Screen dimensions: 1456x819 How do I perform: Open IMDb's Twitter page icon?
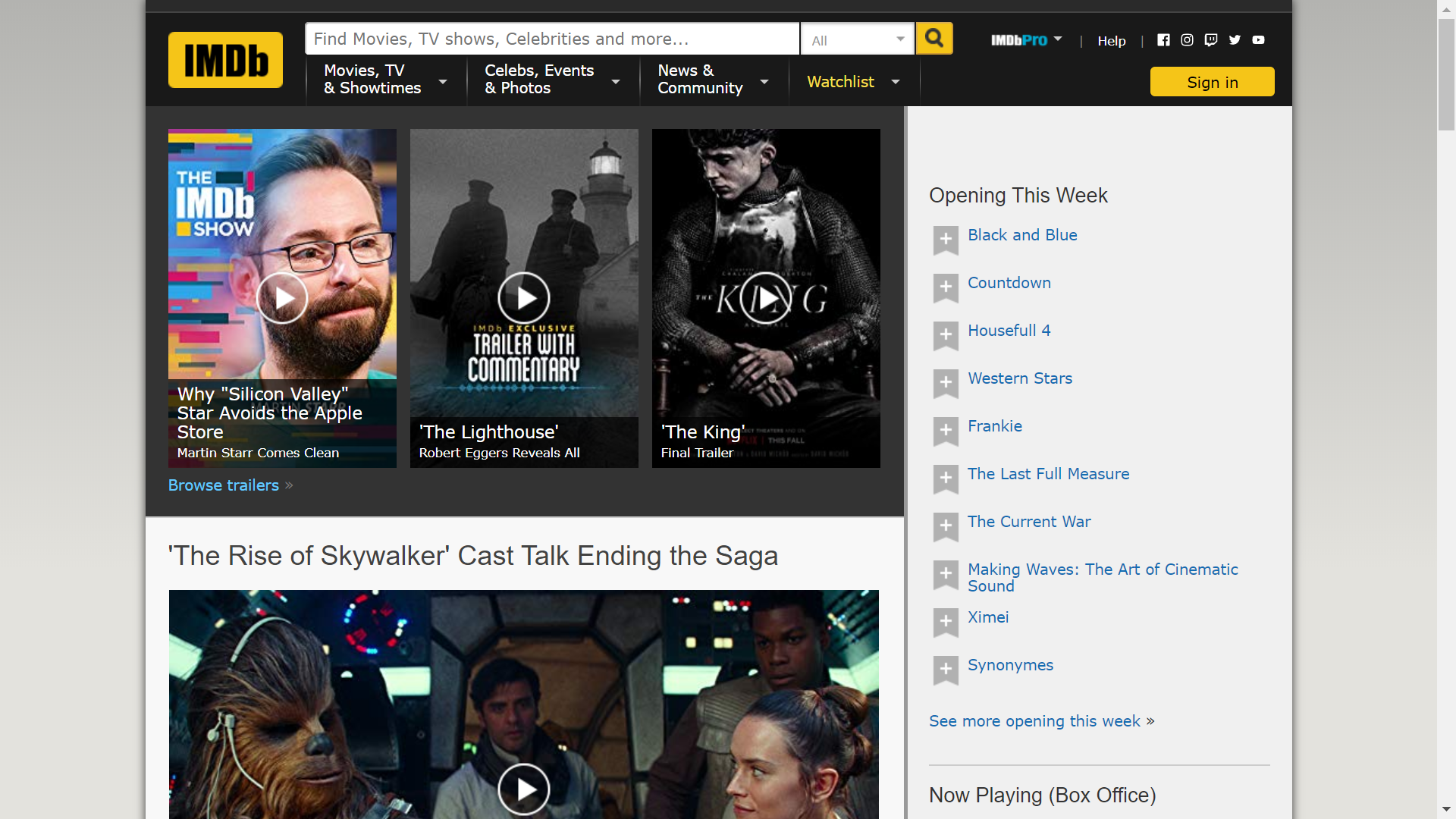(1235, 40)
